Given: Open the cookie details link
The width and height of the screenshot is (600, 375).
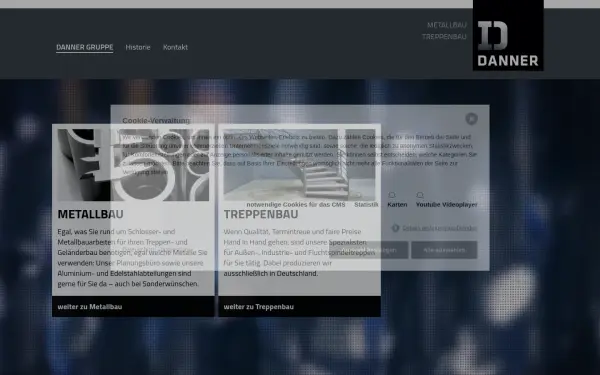Looking at the screenshot, I should tap(439, 228).
